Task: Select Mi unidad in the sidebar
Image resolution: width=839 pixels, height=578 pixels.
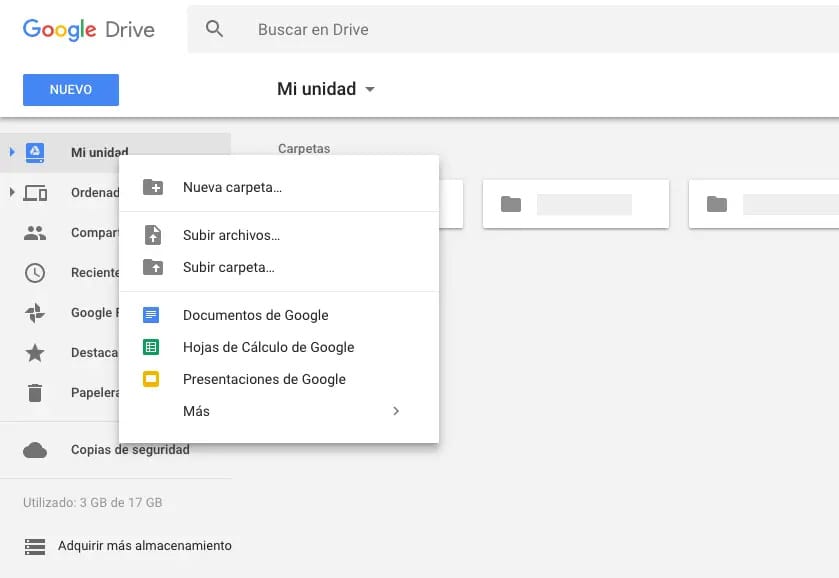Action: click(100, 153)
